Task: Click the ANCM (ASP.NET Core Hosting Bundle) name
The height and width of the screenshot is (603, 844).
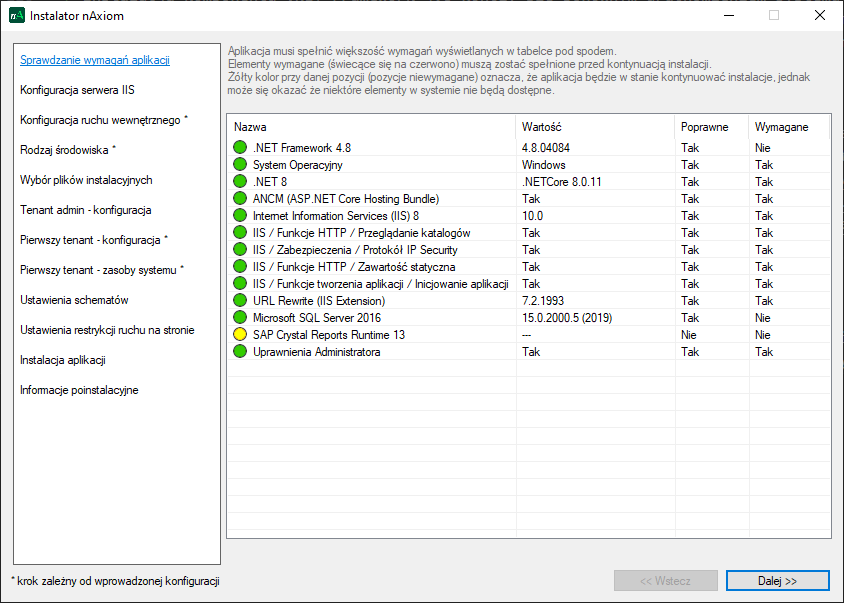Action: [346, 199]
